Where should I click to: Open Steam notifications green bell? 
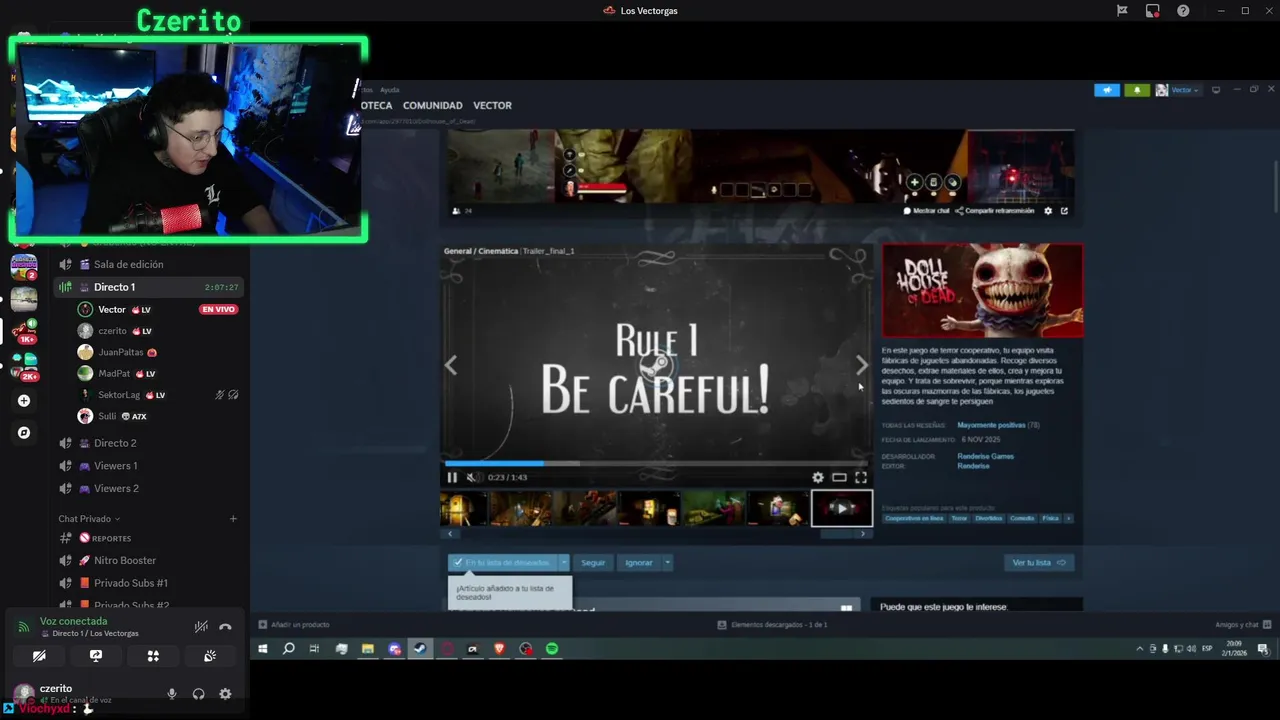pyautogui.click(x=1137, y=90)
